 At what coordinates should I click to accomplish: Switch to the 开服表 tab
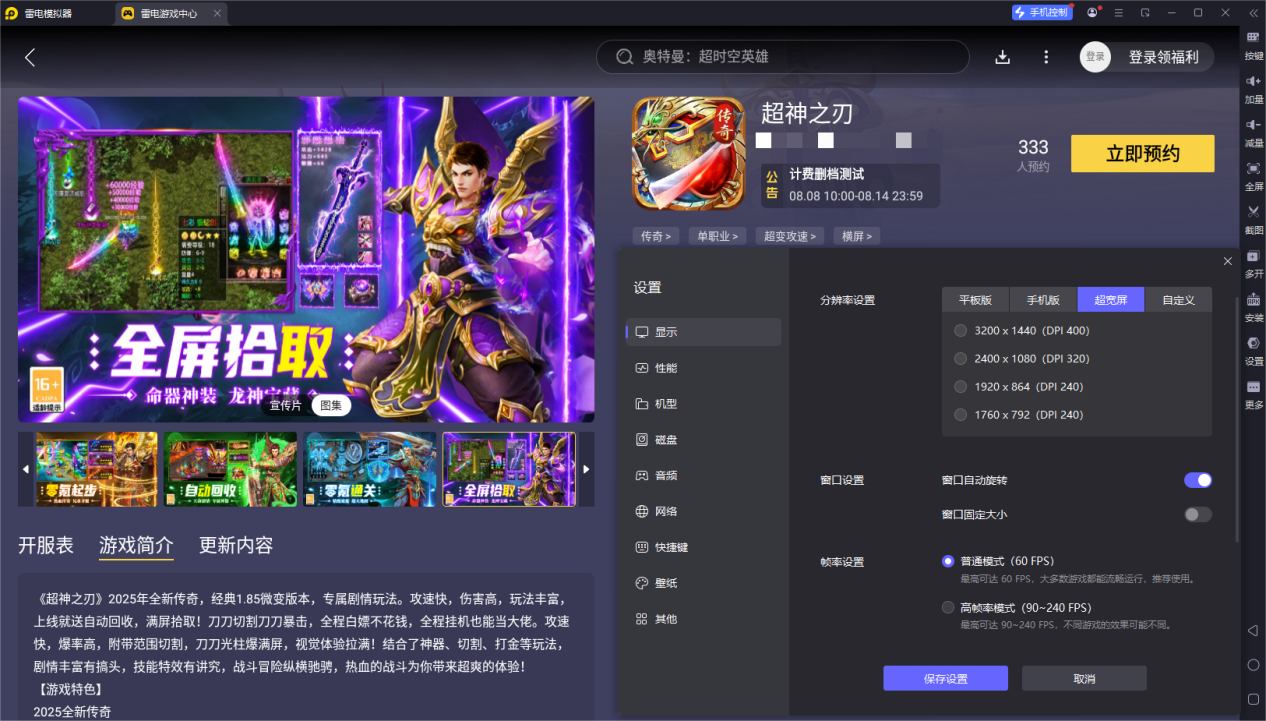(x=46, y=545)
